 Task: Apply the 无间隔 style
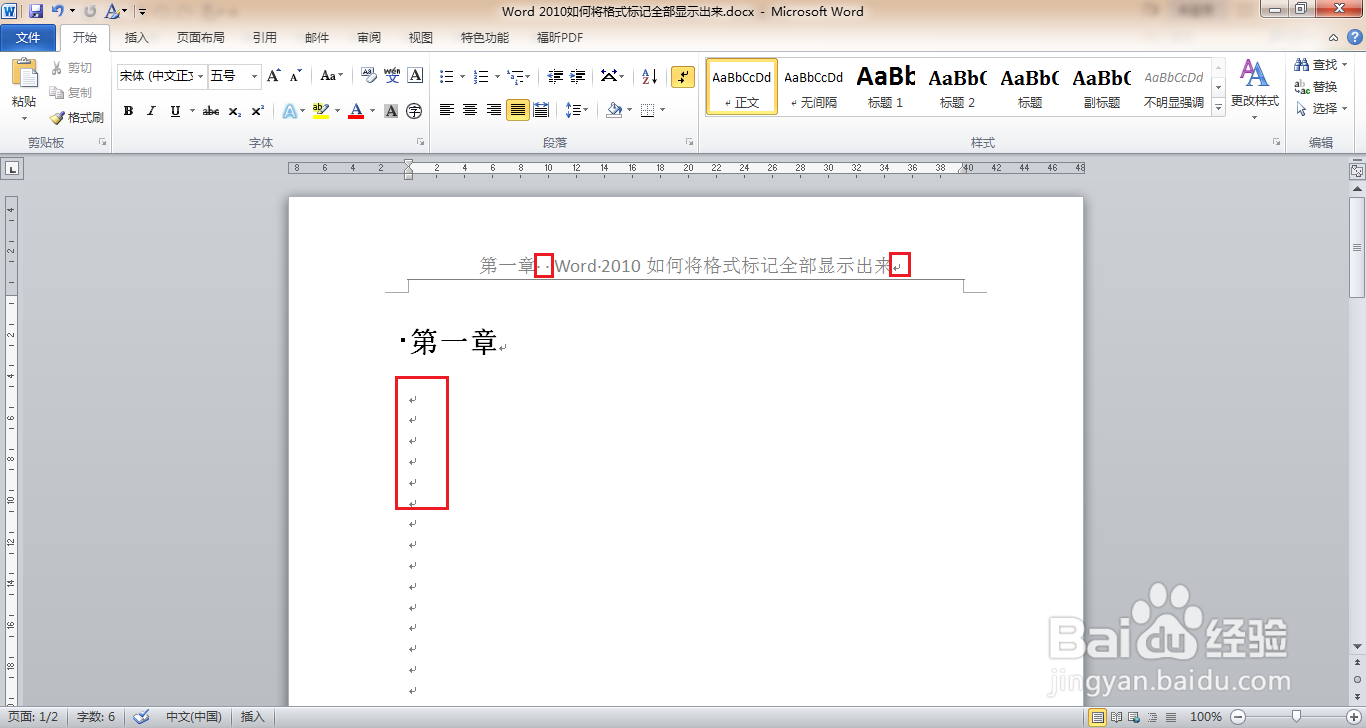[x=814, y=87]
